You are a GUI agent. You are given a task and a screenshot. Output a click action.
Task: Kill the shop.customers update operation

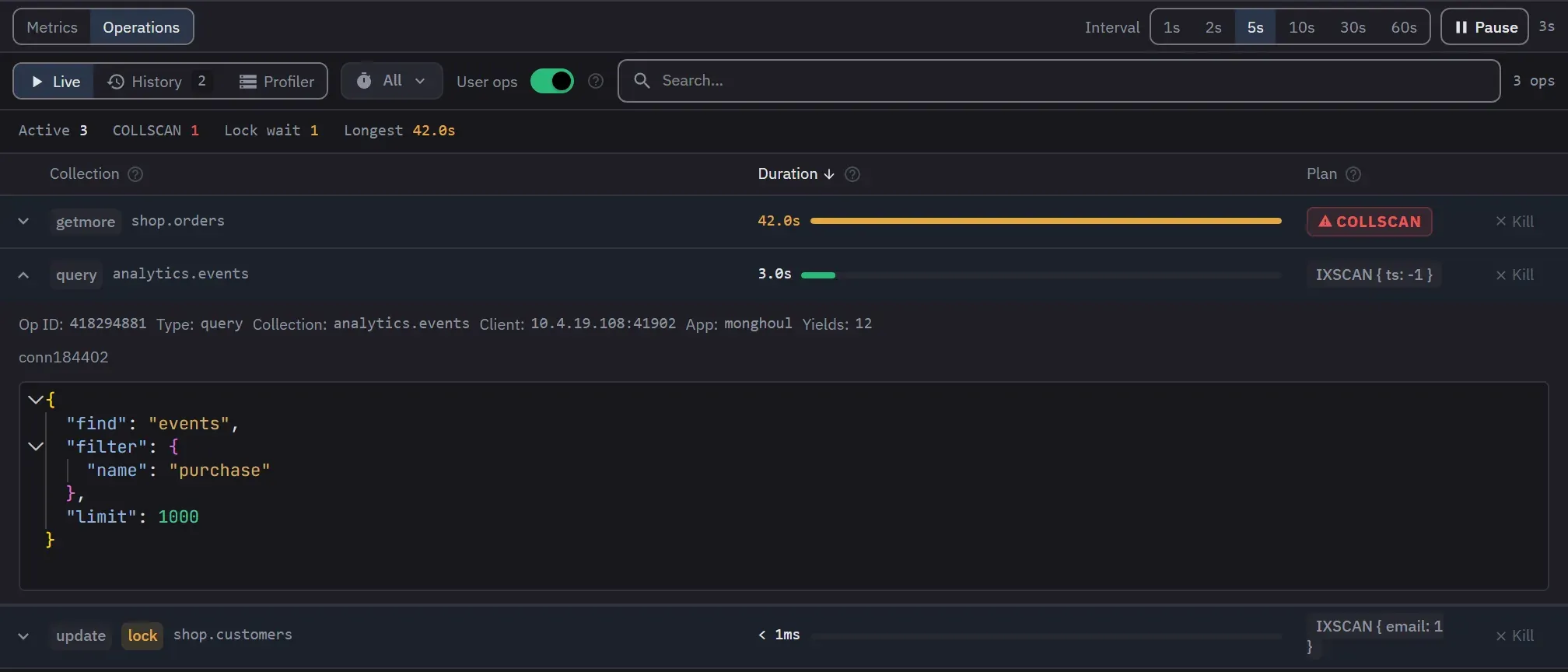[1514, 635]
